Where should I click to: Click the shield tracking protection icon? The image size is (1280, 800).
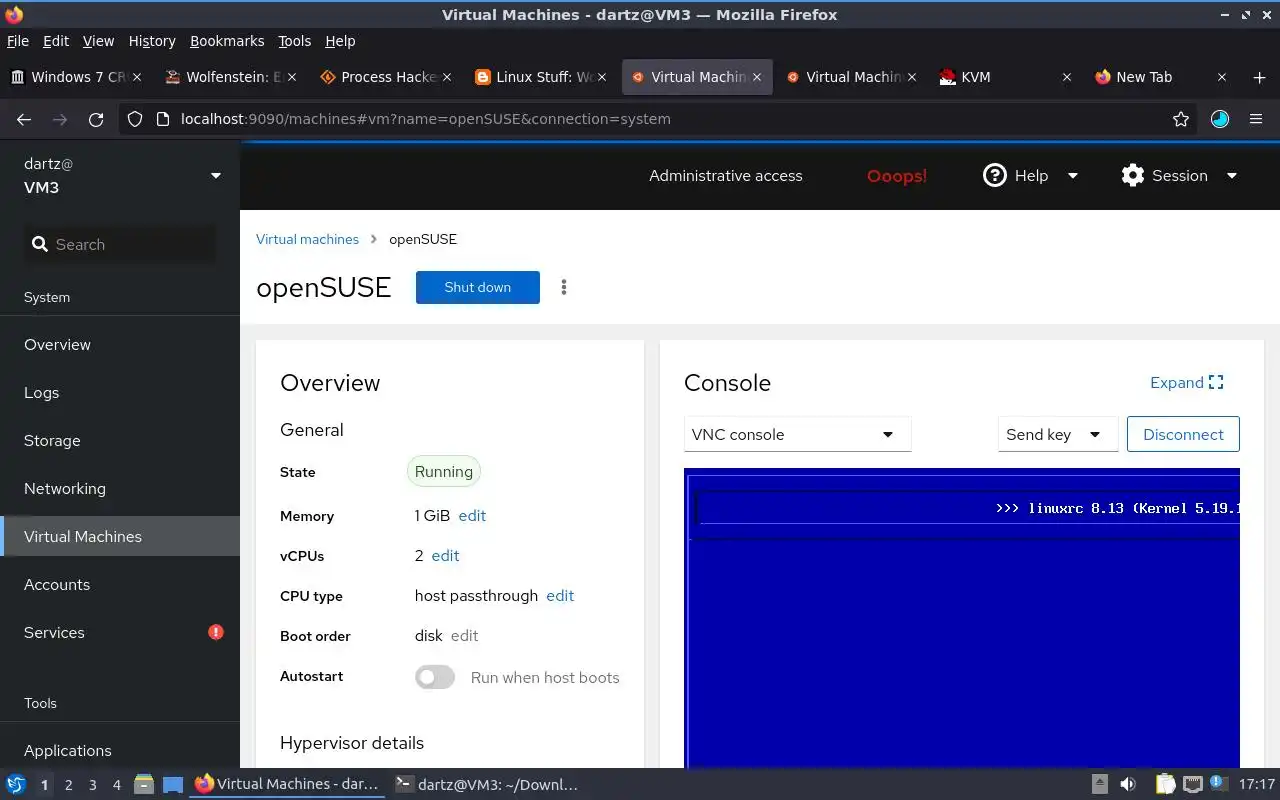click(136, 119)
